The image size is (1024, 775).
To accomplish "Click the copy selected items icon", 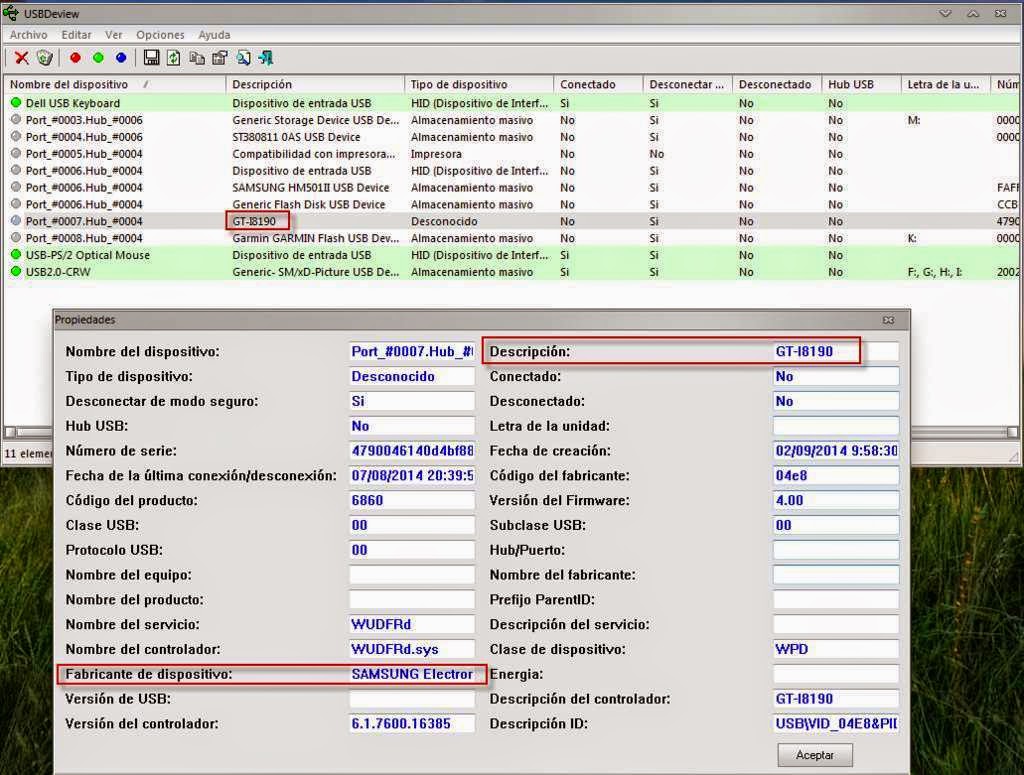I will 197,58.
